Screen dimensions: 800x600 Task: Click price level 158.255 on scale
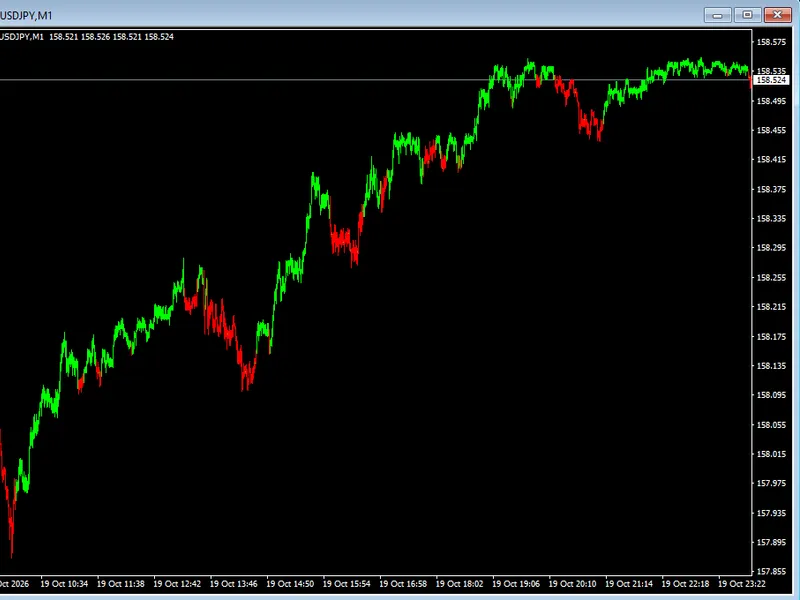[x=771, y=278]
